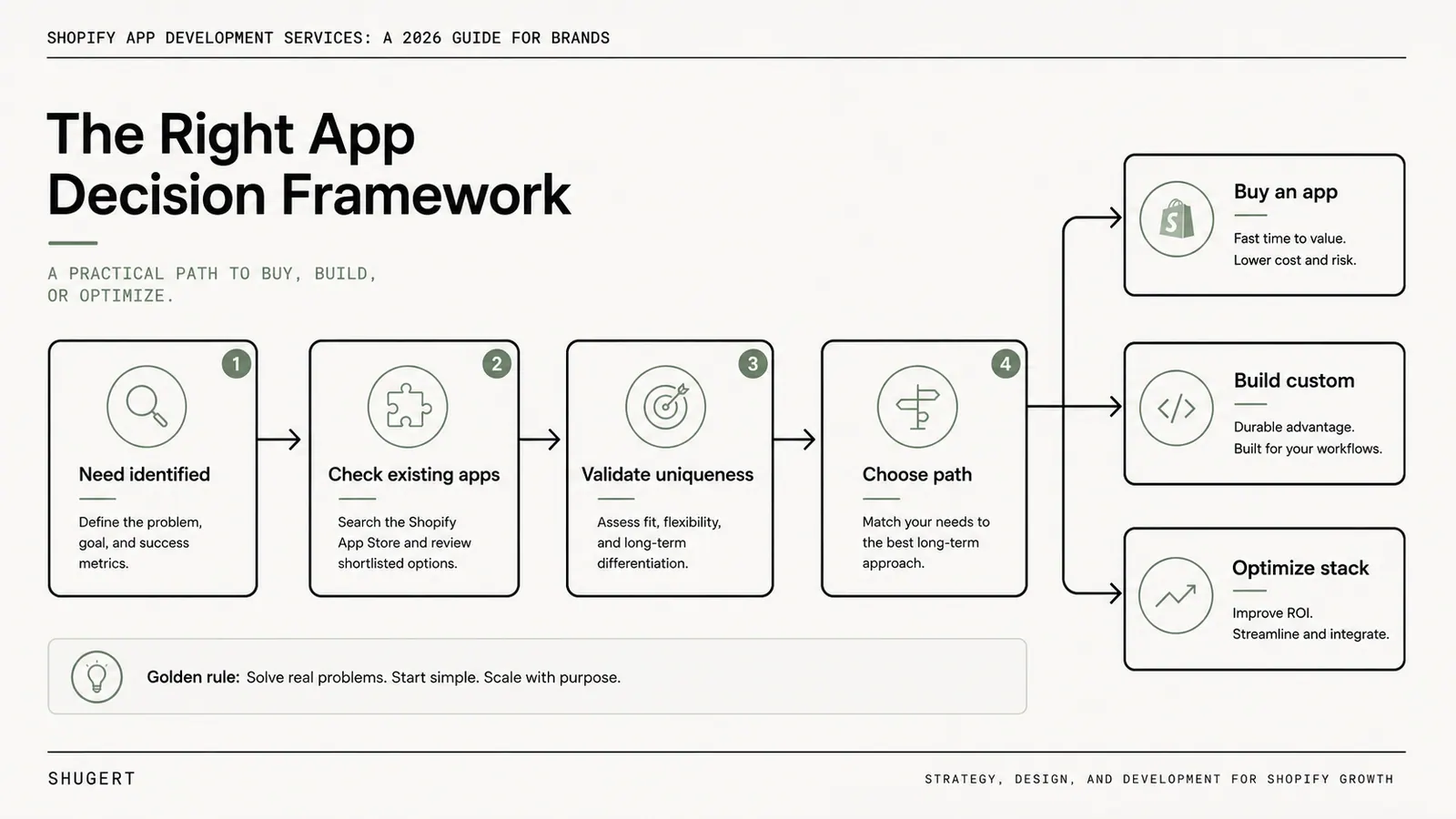Click the magnifying glass icon in Need identified

[x=147, y=407]
